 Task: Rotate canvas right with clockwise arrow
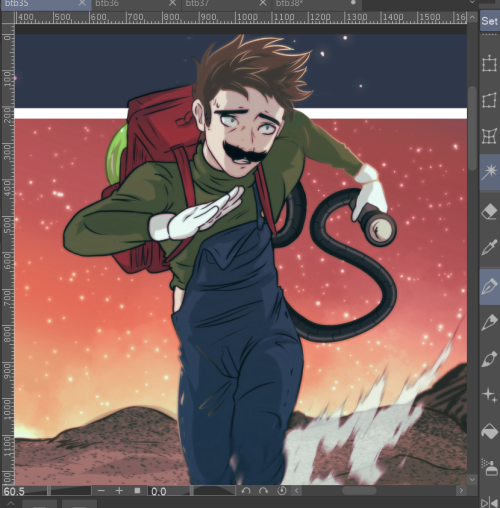[263, 491]
